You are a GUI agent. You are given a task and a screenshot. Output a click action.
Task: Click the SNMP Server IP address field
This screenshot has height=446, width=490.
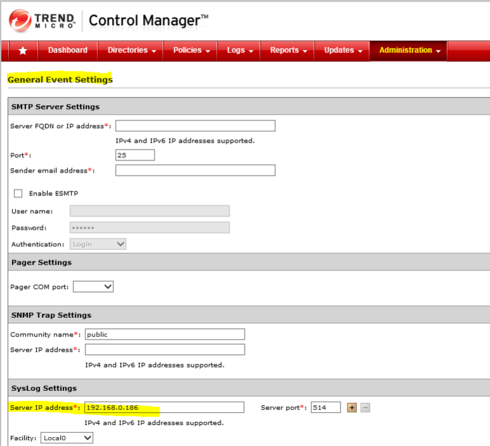[x=165, y=349]
